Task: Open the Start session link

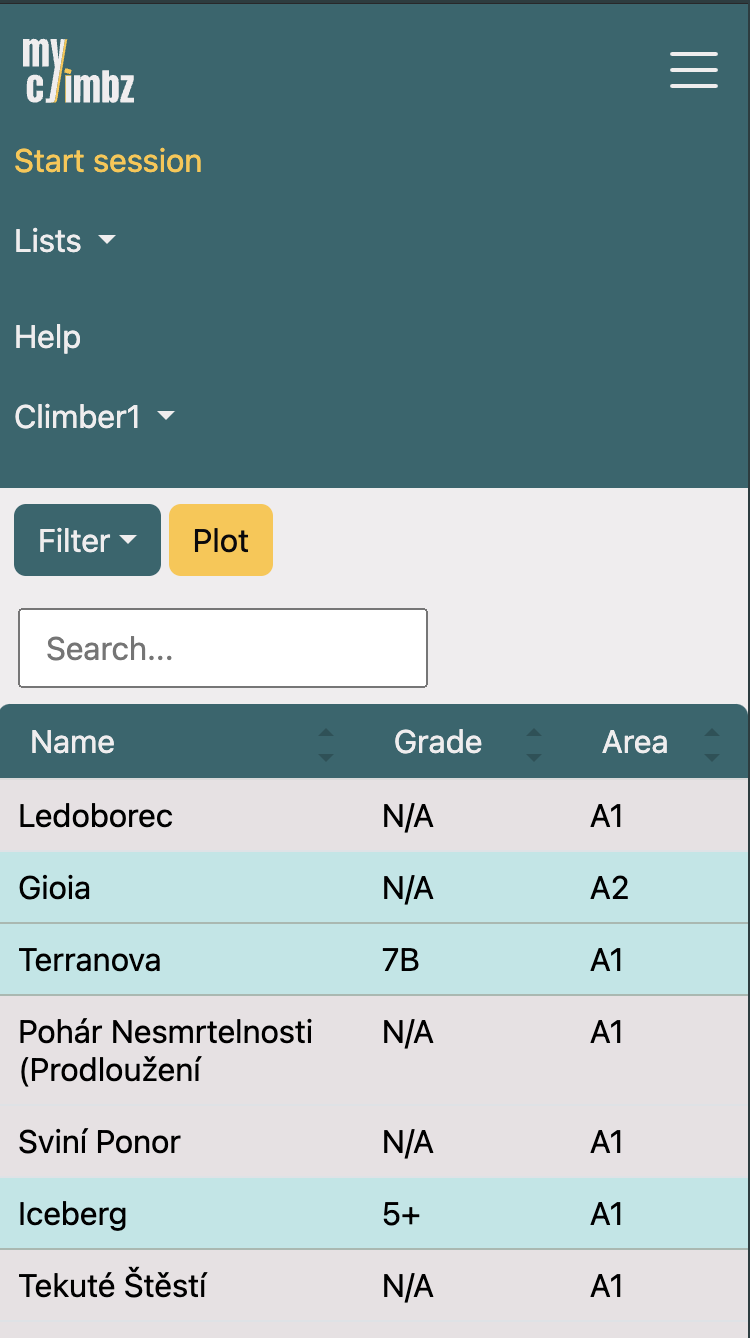Action: tap(108, 161)
